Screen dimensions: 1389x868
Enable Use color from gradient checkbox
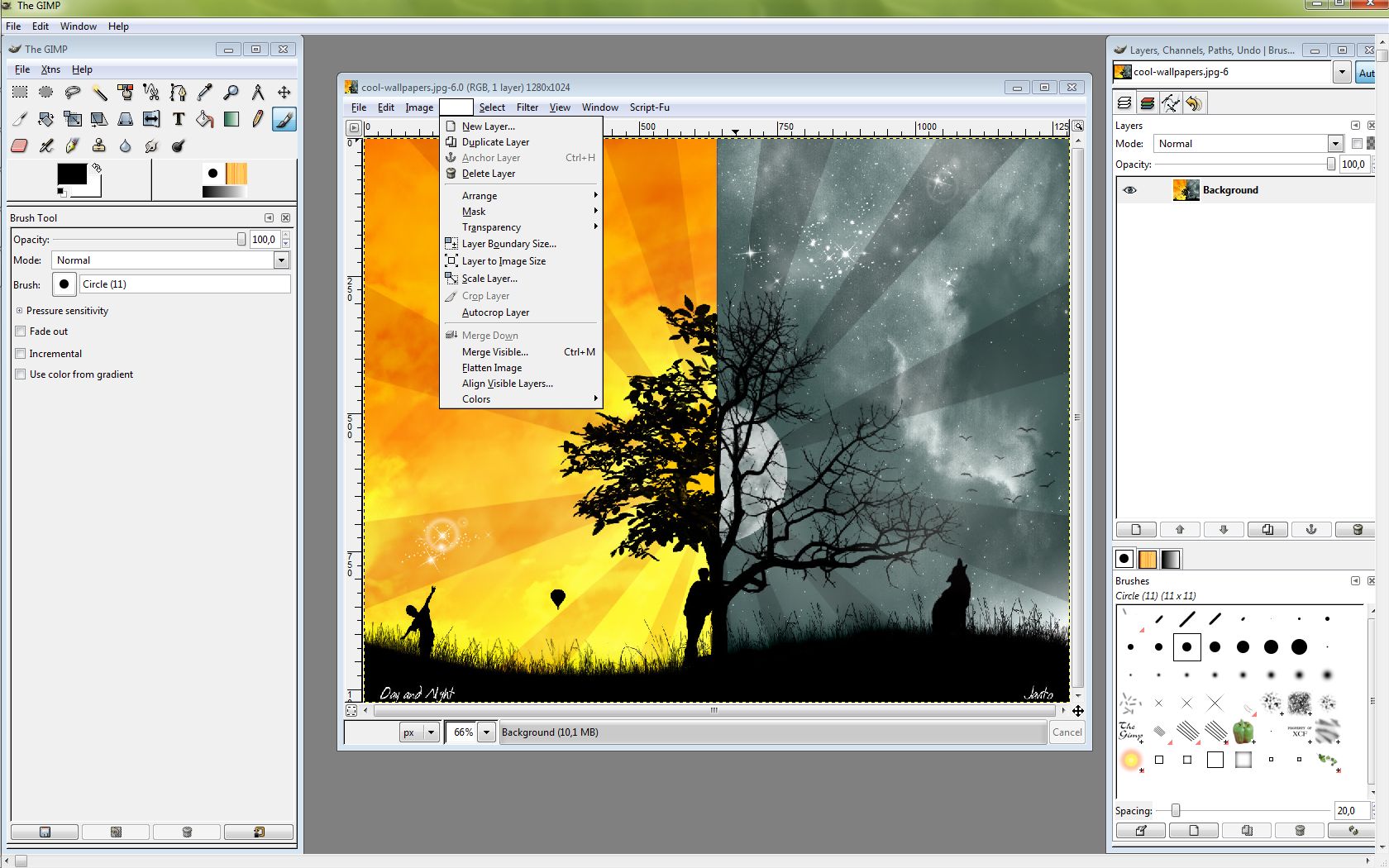pyautogui.click(x=21, y=374)
